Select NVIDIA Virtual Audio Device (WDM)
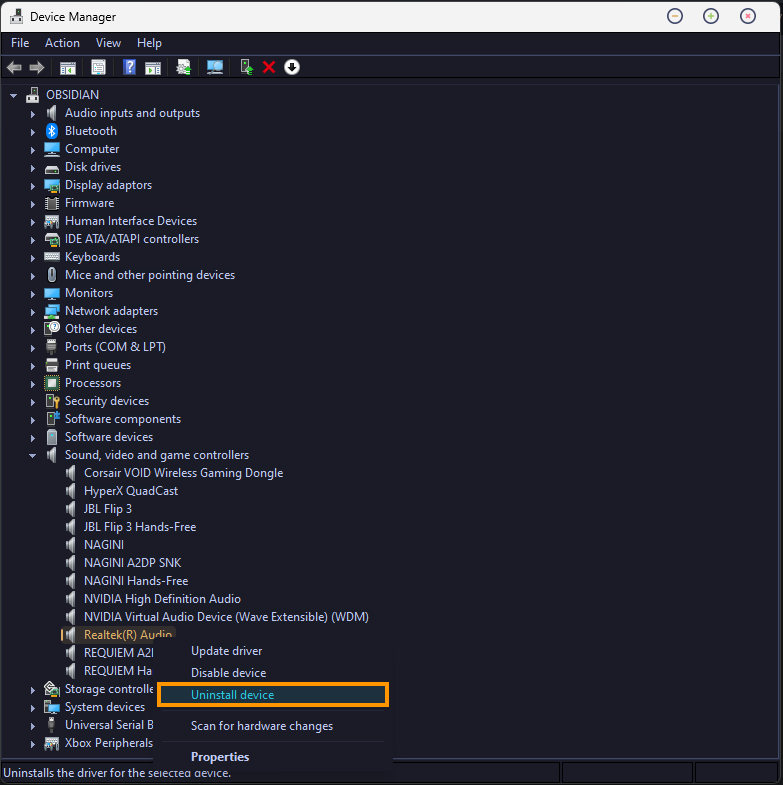This screenshot has height=785, width=783. pos(226,617)
